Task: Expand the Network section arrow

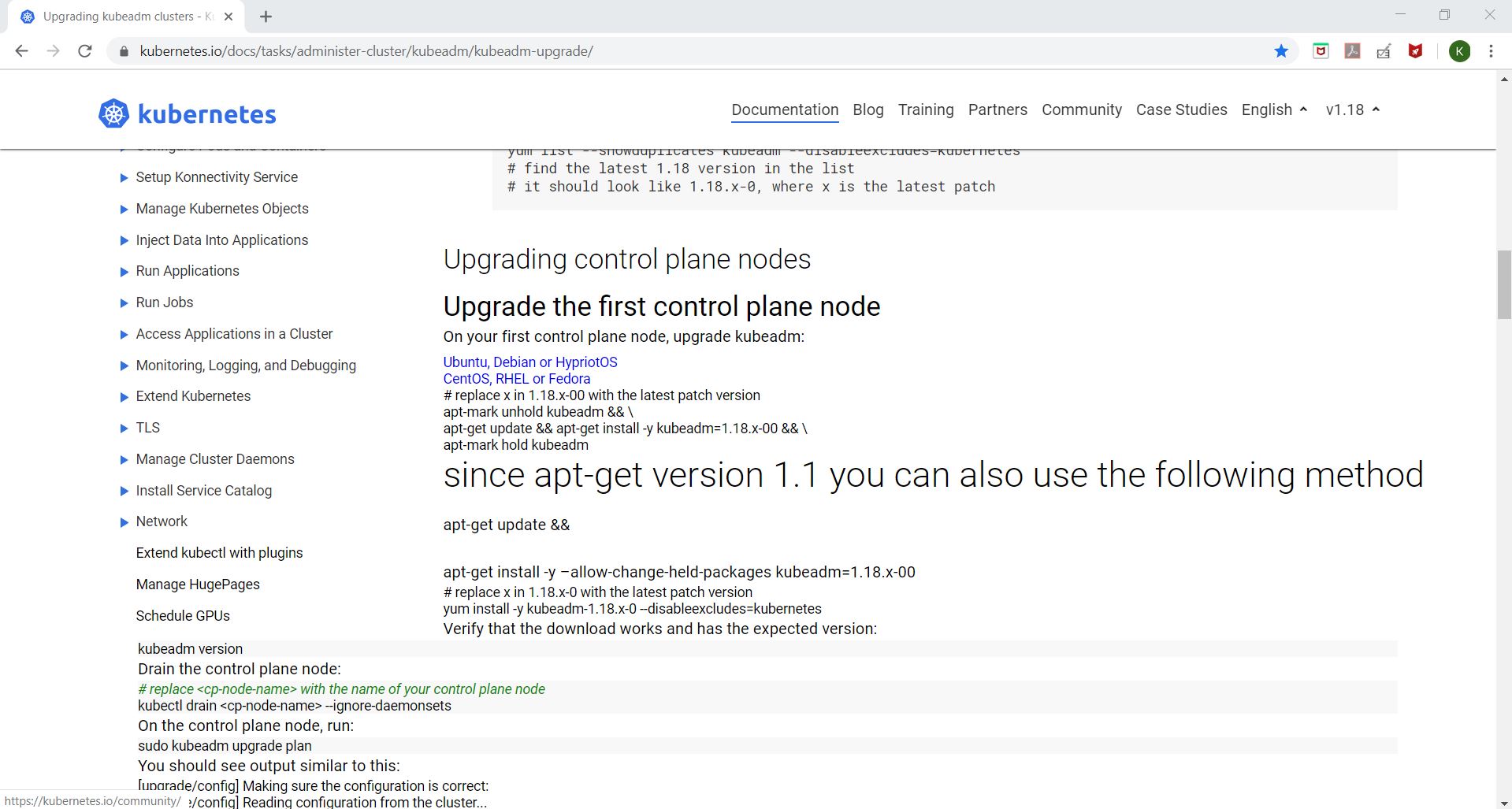Action: [x=124, y=522]
